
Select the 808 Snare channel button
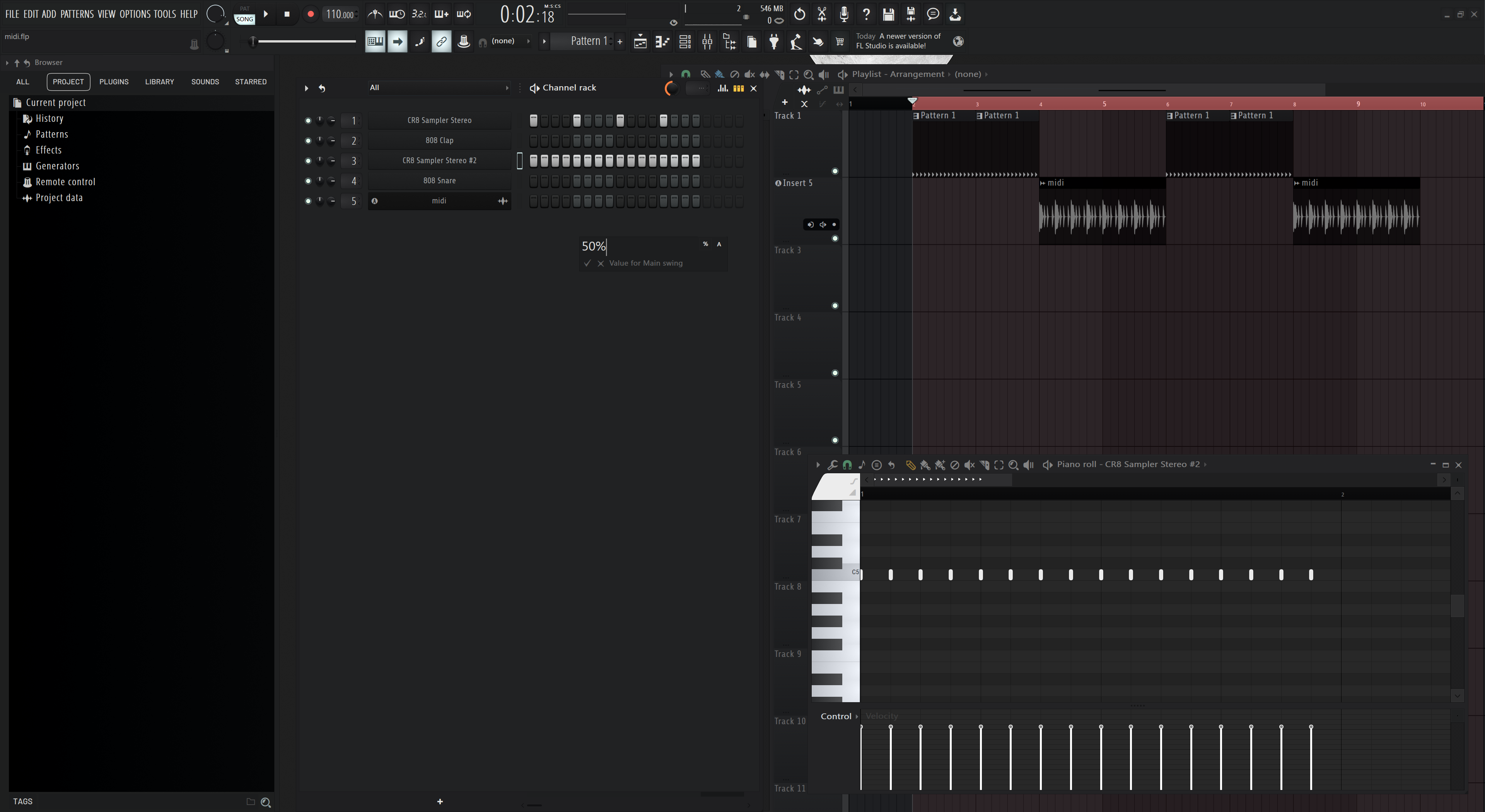click(439, 181)
